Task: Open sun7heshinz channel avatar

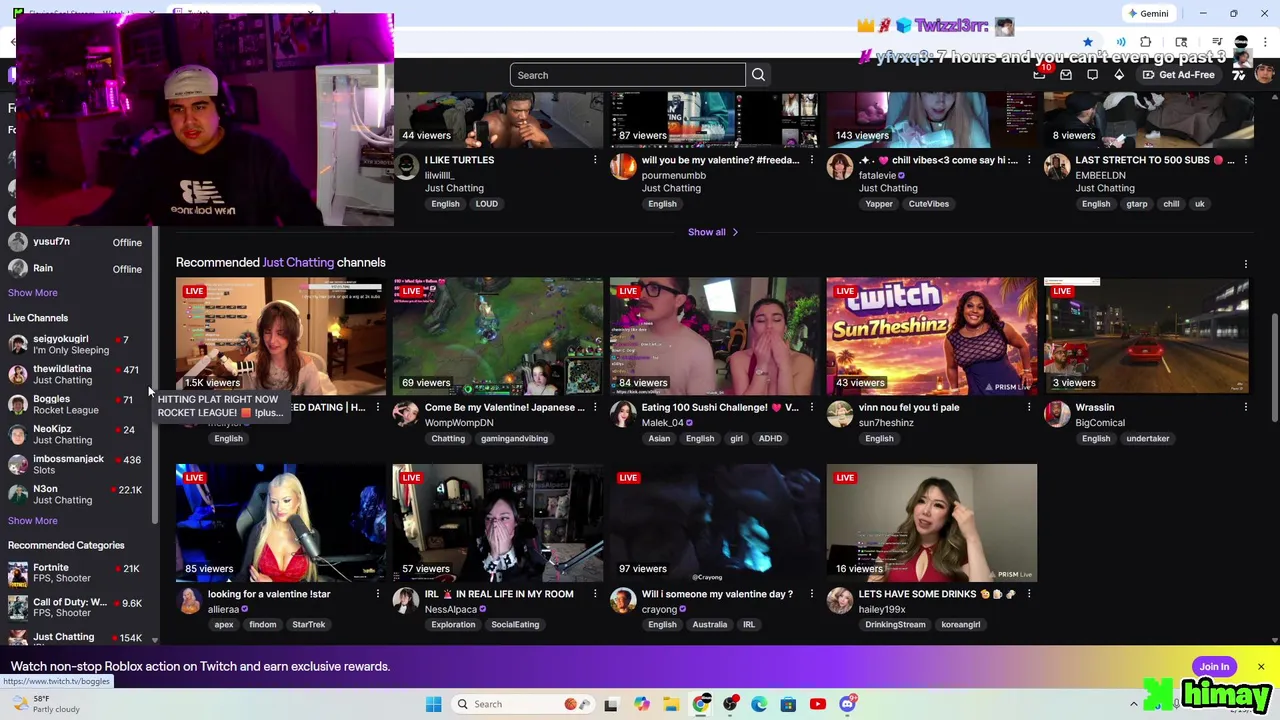Action: pyautogui.click(x=840, y=414)
